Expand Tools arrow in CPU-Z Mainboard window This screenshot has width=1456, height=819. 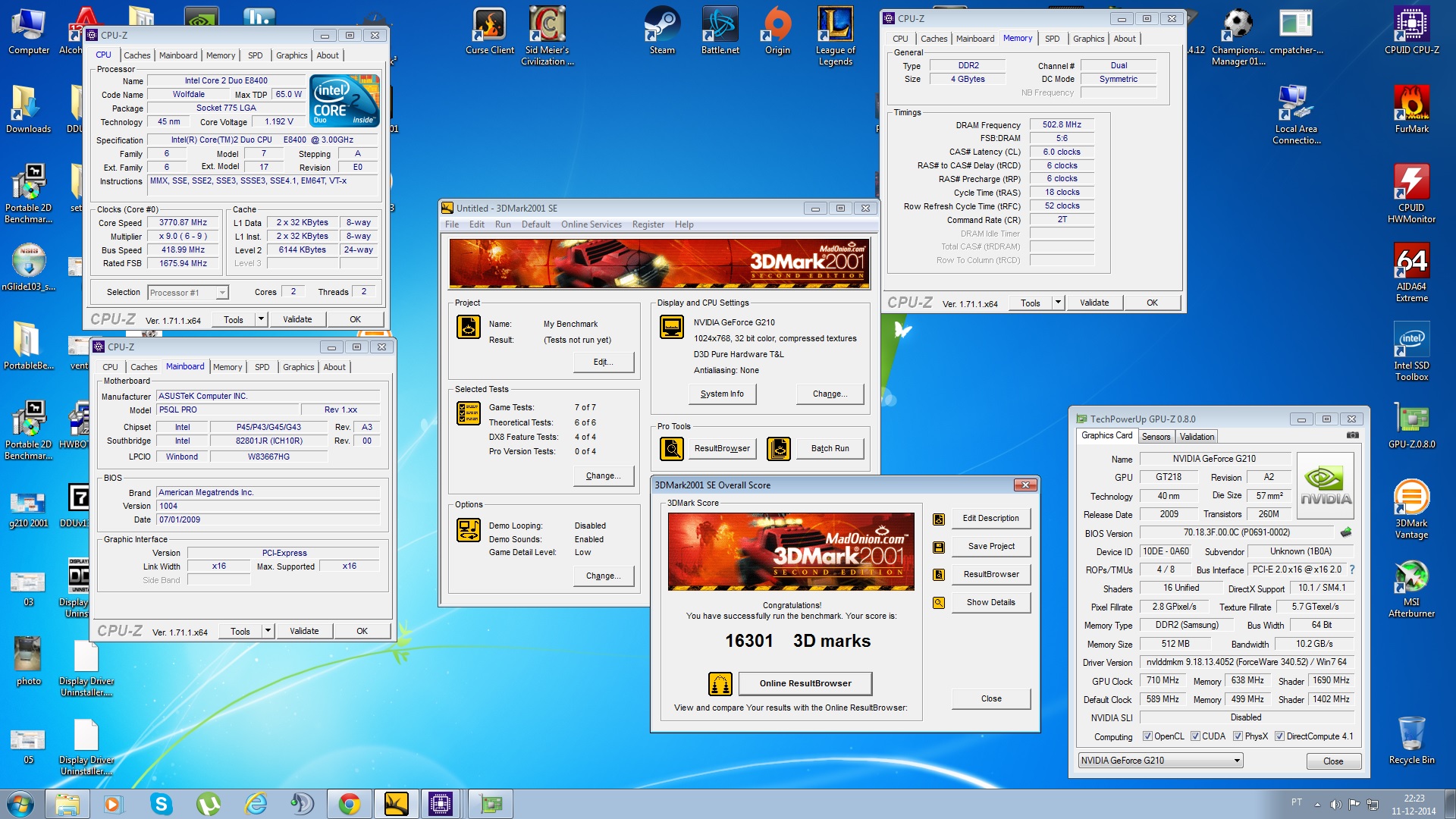coord(268,631)
